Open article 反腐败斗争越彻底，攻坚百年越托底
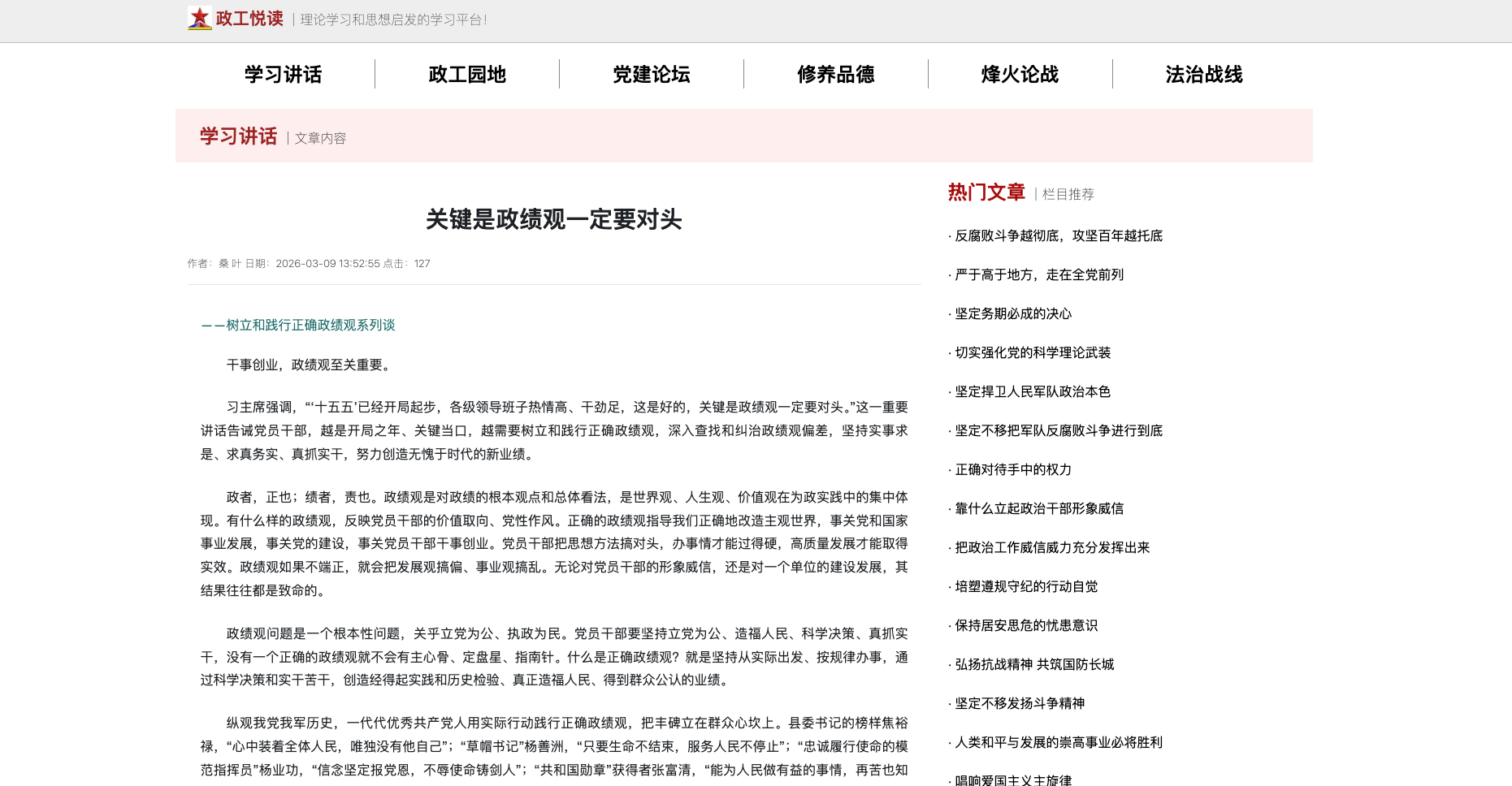The height and width of the screenshot is (786, 1512). (1059, 235)
